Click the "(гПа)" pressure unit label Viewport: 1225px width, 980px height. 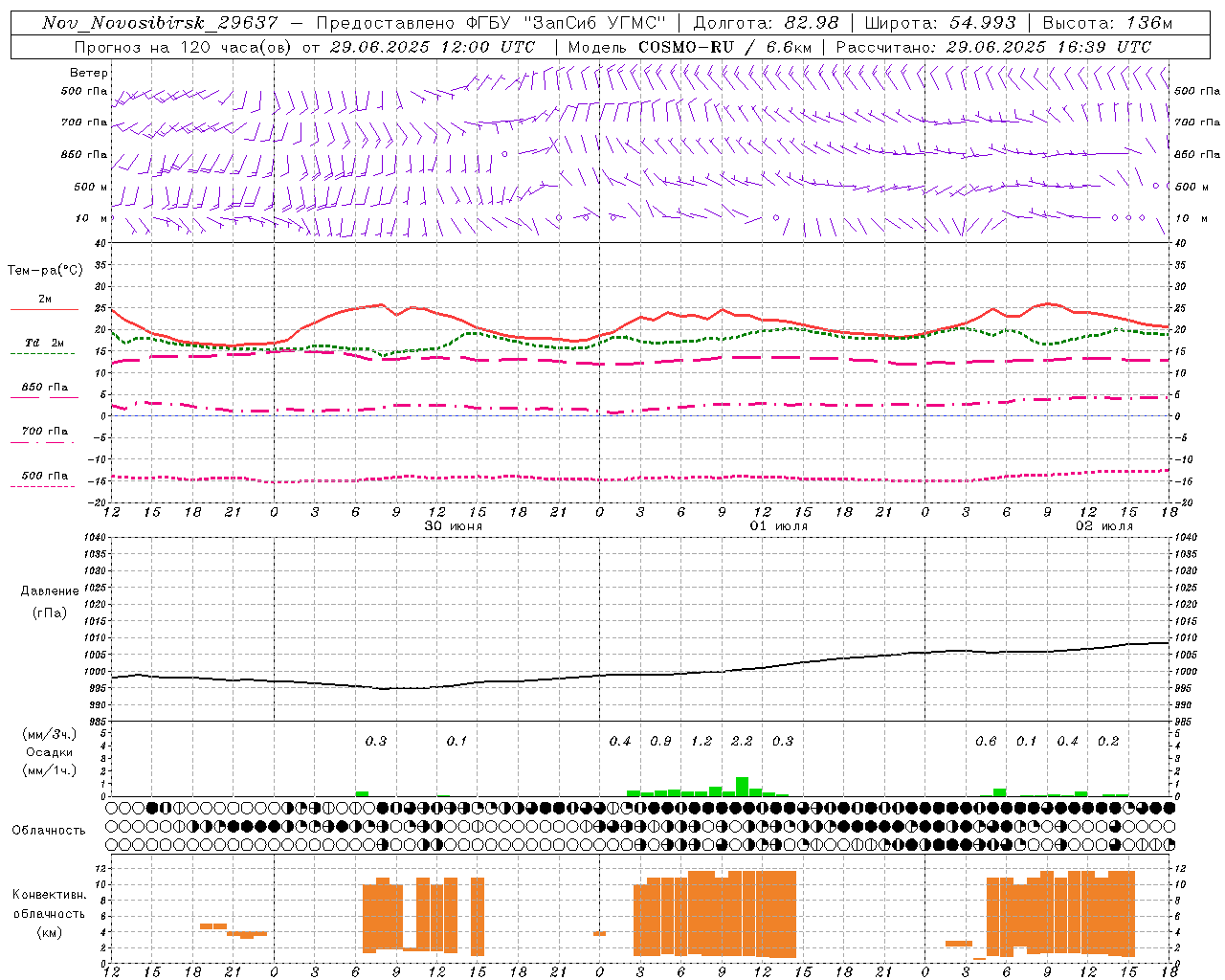coord(50,613)
